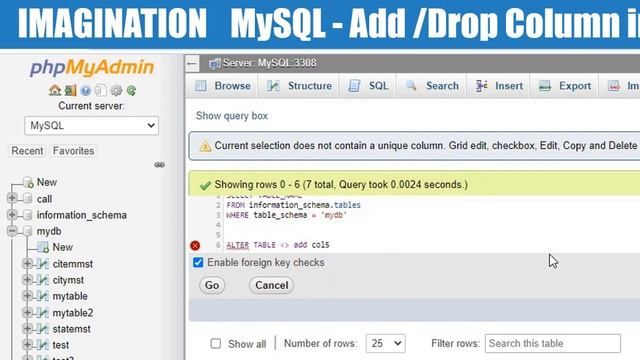This screenshot has width=640, height=360.
Task: Click the citemmst table icon
Action: pos(43,264)
